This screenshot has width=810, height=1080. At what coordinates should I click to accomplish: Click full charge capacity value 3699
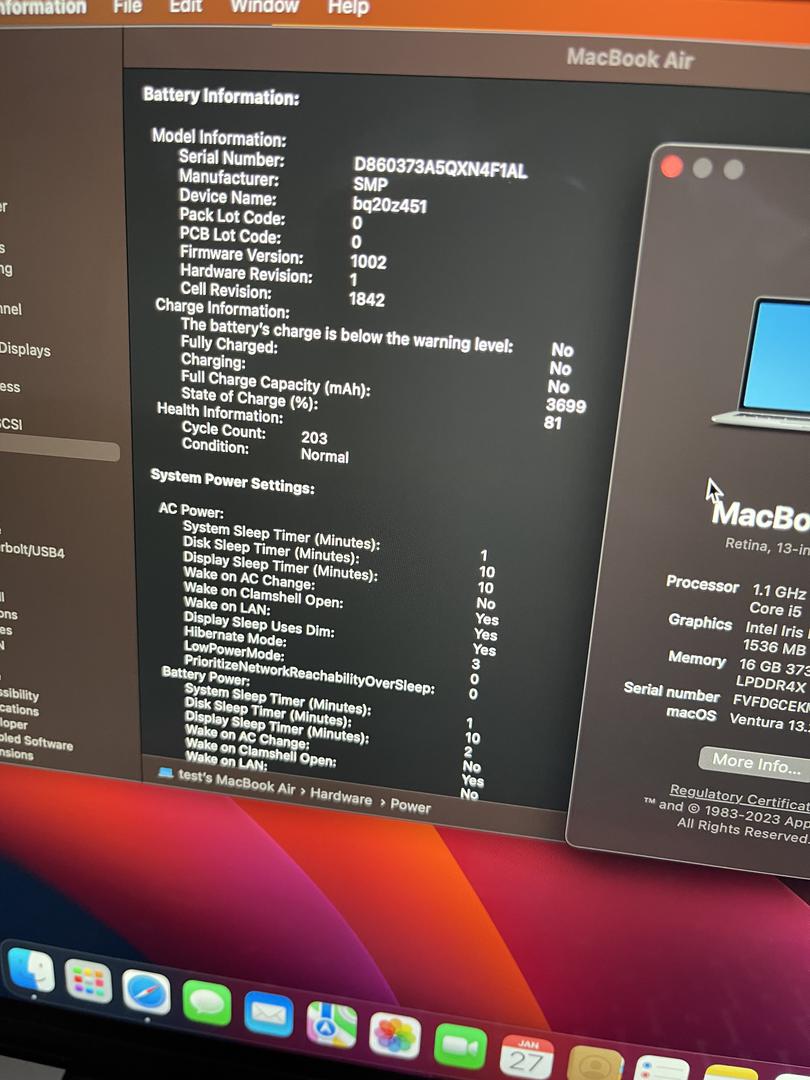tap(566, 405)
